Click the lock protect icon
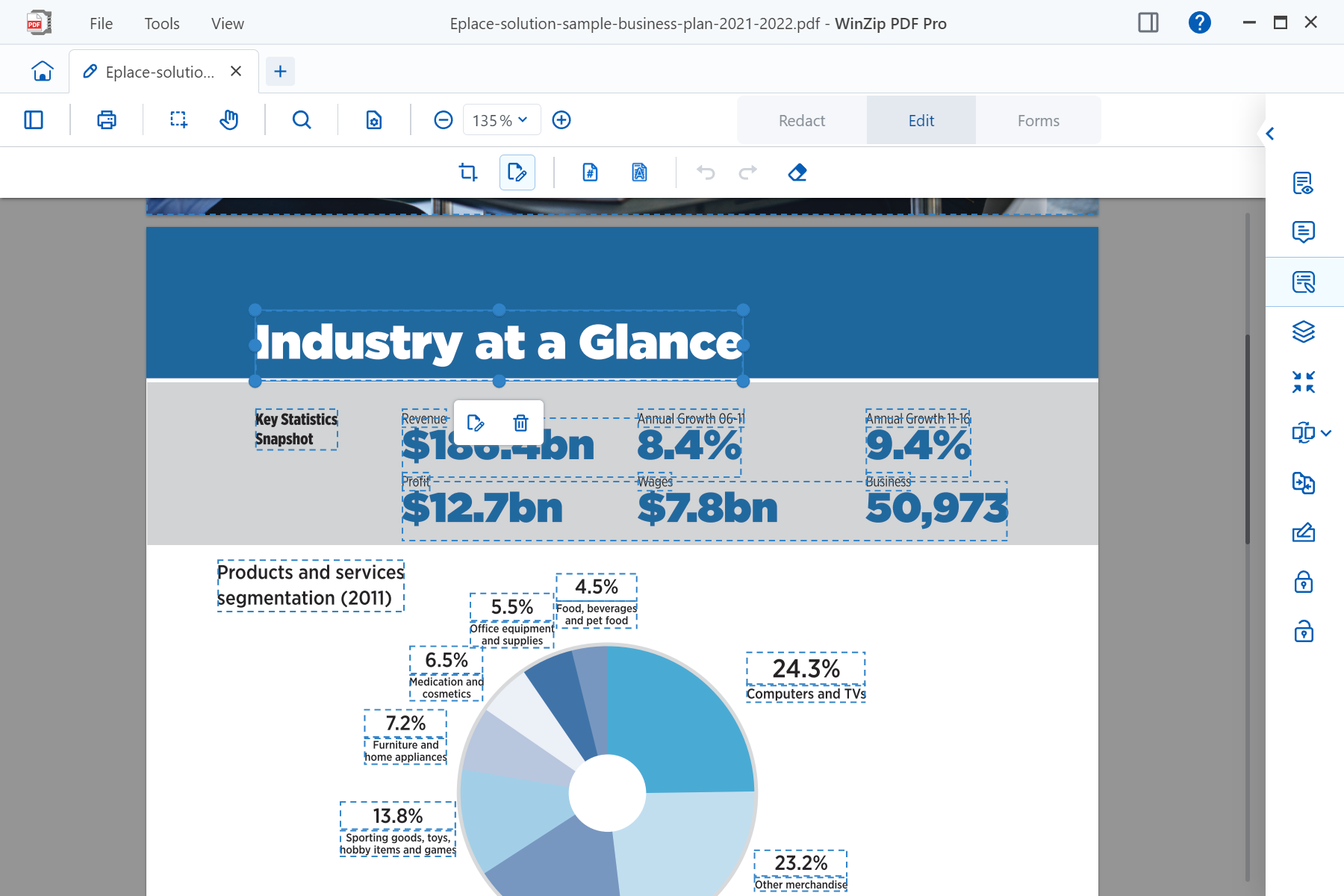The height and width of the screenshot is (896, 1344). (1303, 582)
